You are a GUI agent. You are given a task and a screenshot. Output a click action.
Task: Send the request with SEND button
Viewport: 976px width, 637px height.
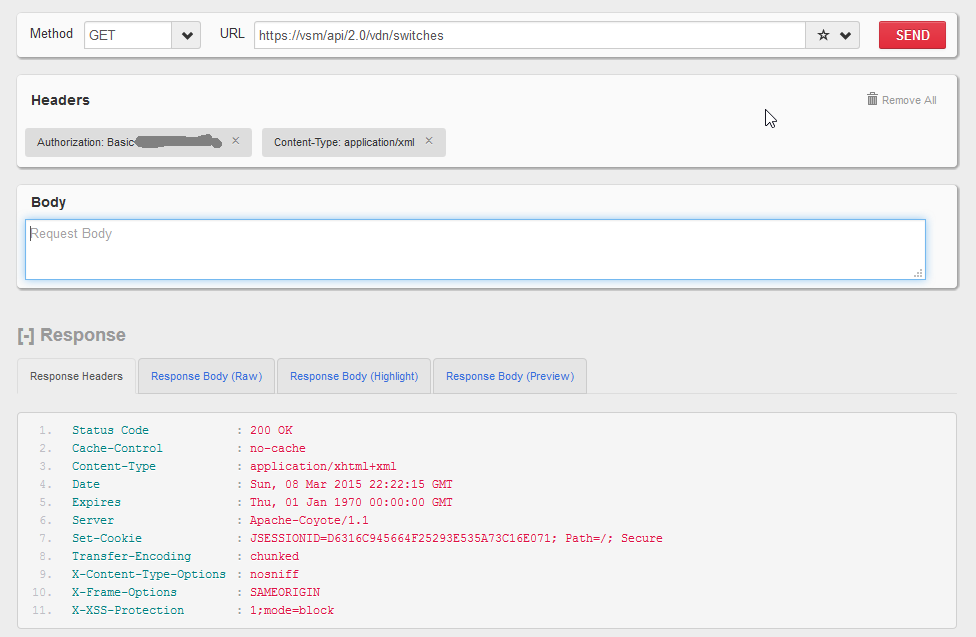tap(913, 35)
